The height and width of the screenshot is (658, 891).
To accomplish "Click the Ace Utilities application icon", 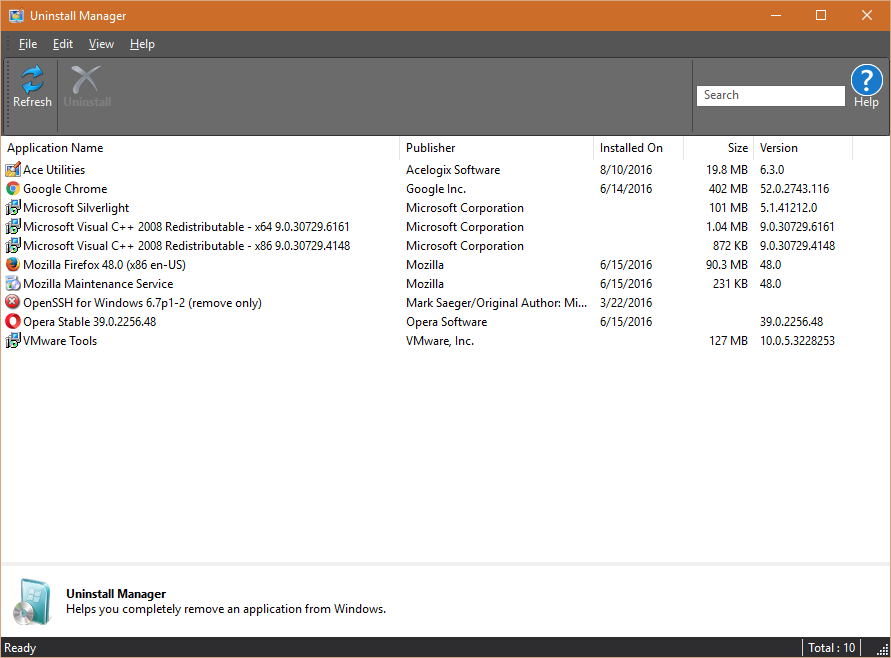I will pos(13,169).
